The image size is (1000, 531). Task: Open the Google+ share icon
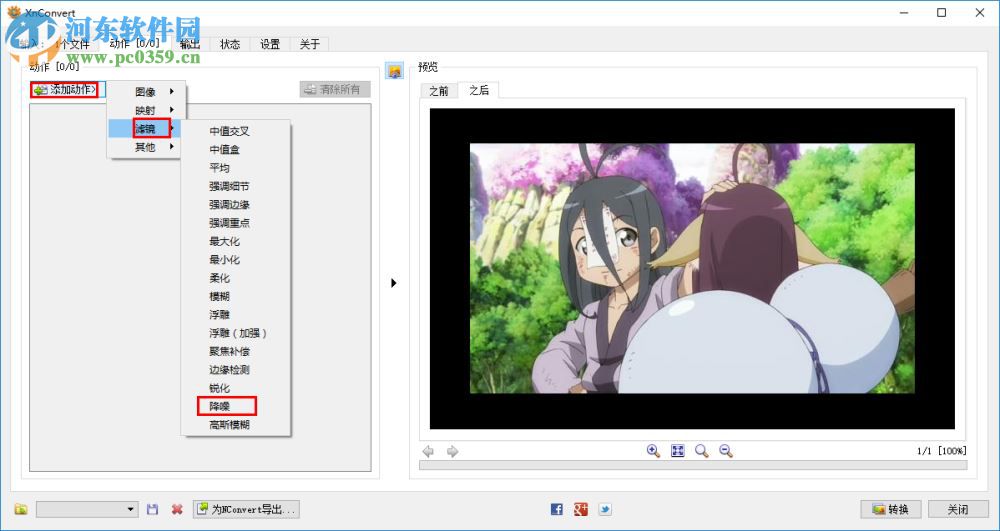[x=580, y=509]
